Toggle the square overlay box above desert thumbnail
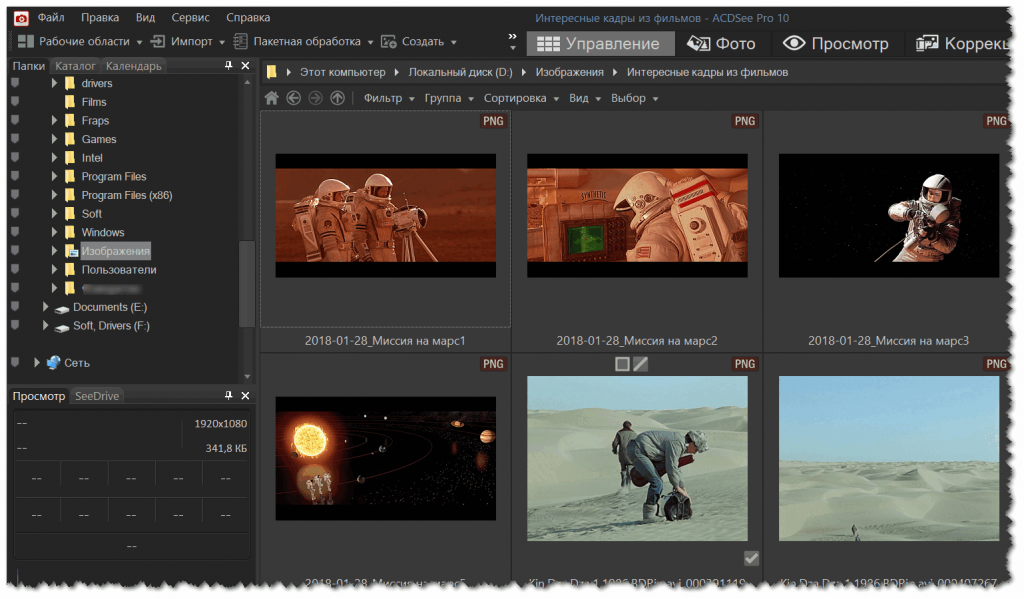 click(x=622, y=364)
